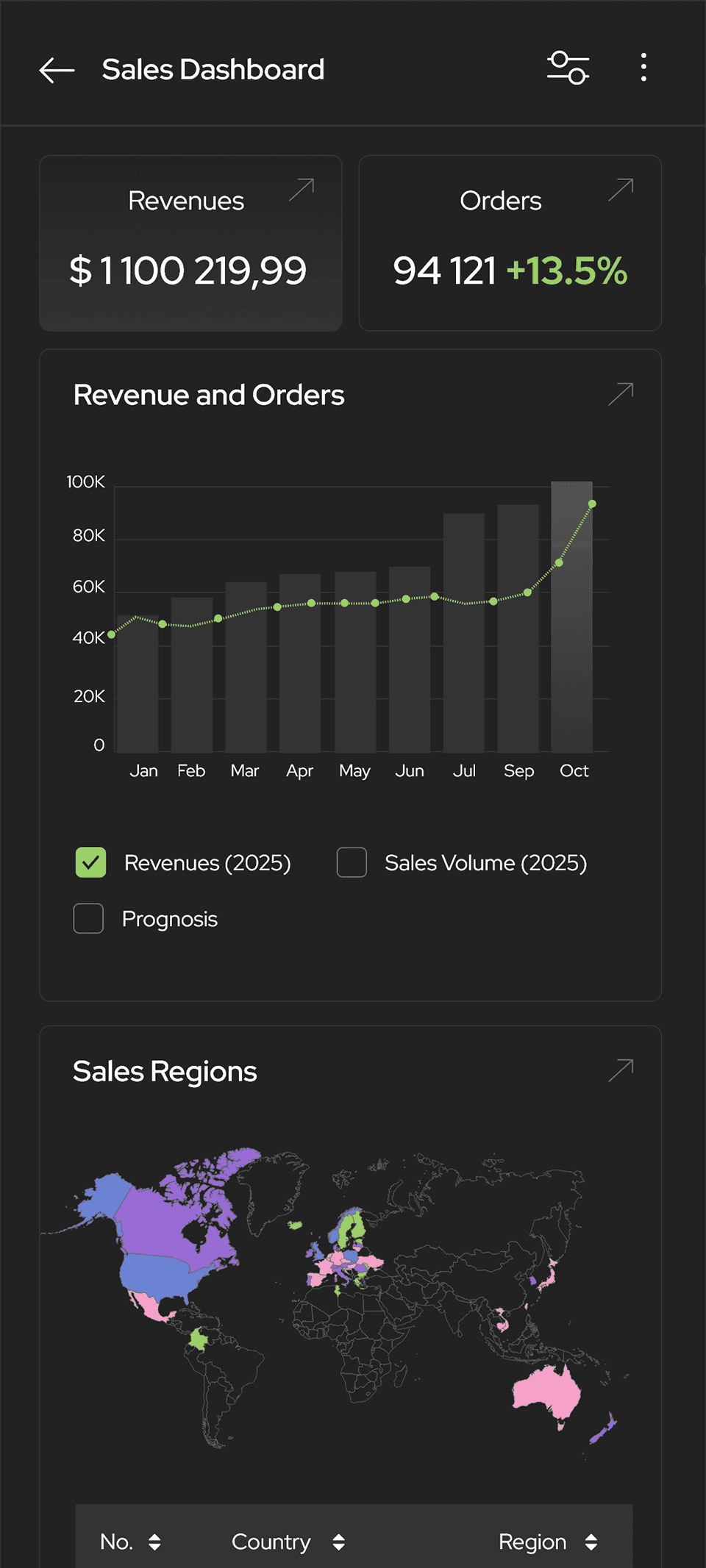Sort the table by Region arrows
This screenshot has height=1568, width=706.
point(591,1542)
